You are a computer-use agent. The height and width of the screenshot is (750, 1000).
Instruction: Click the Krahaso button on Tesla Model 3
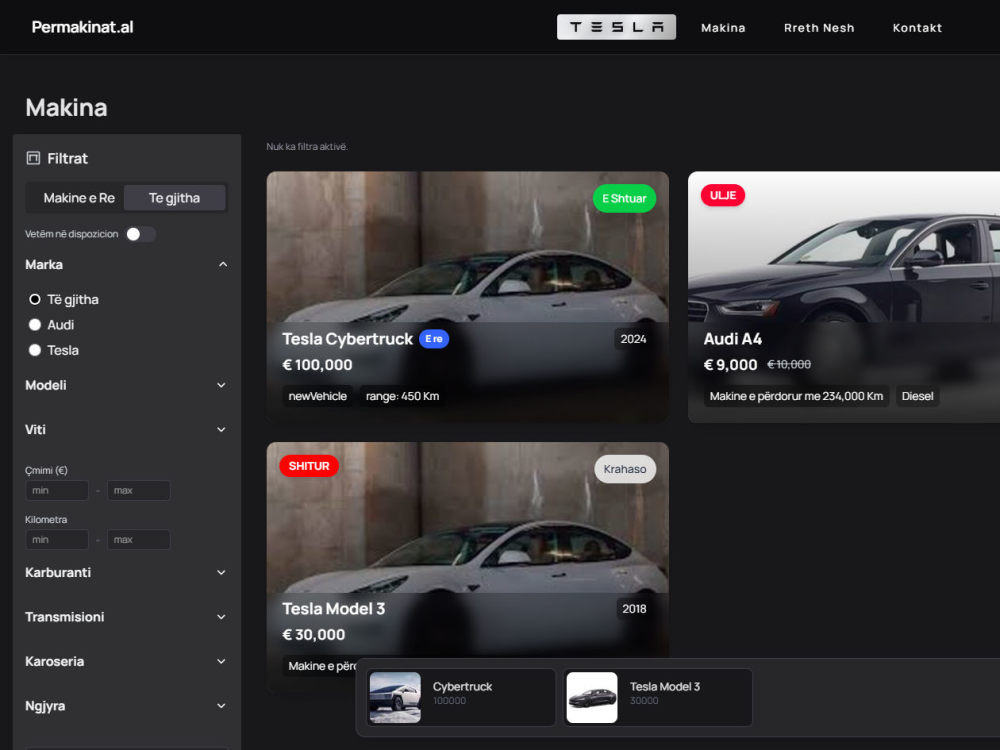(x=625, y=469)
